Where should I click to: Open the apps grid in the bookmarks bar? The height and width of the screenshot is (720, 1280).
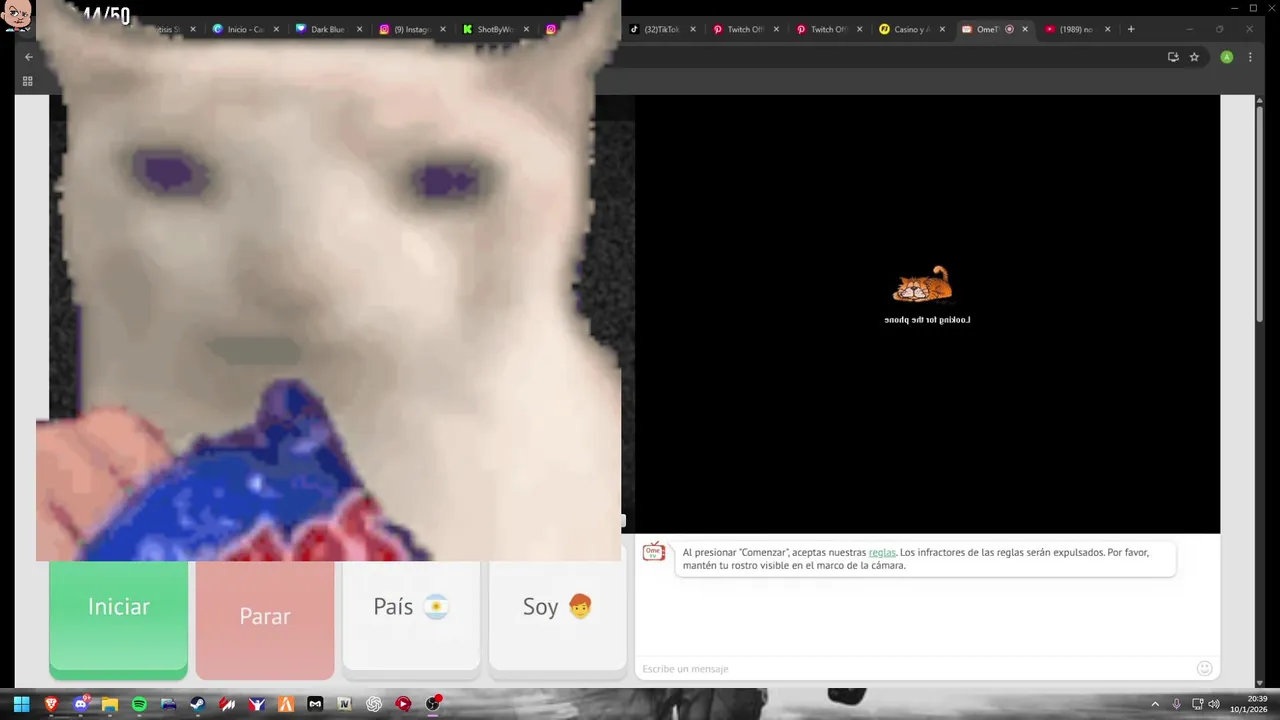coord(27,81)
